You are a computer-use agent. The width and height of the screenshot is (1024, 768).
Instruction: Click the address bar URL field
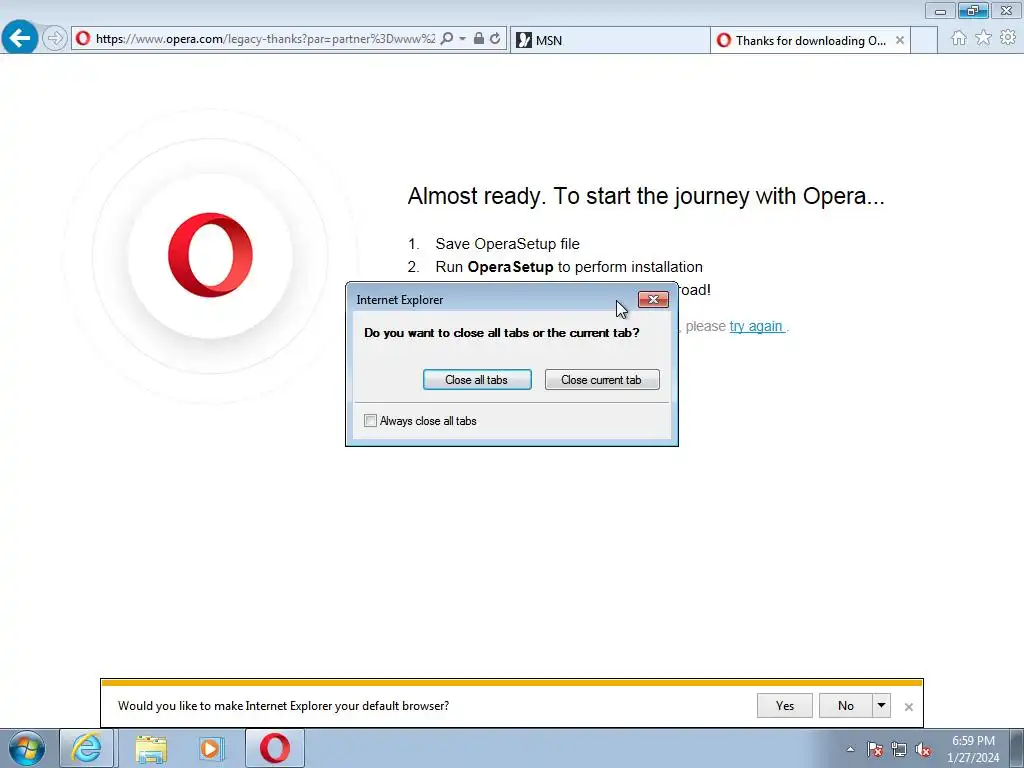pos(266,39)
